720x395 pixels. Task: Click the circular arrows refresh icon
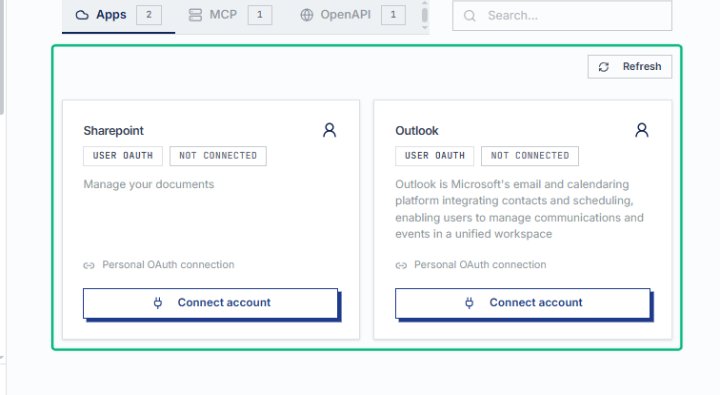tap(603, 67)
